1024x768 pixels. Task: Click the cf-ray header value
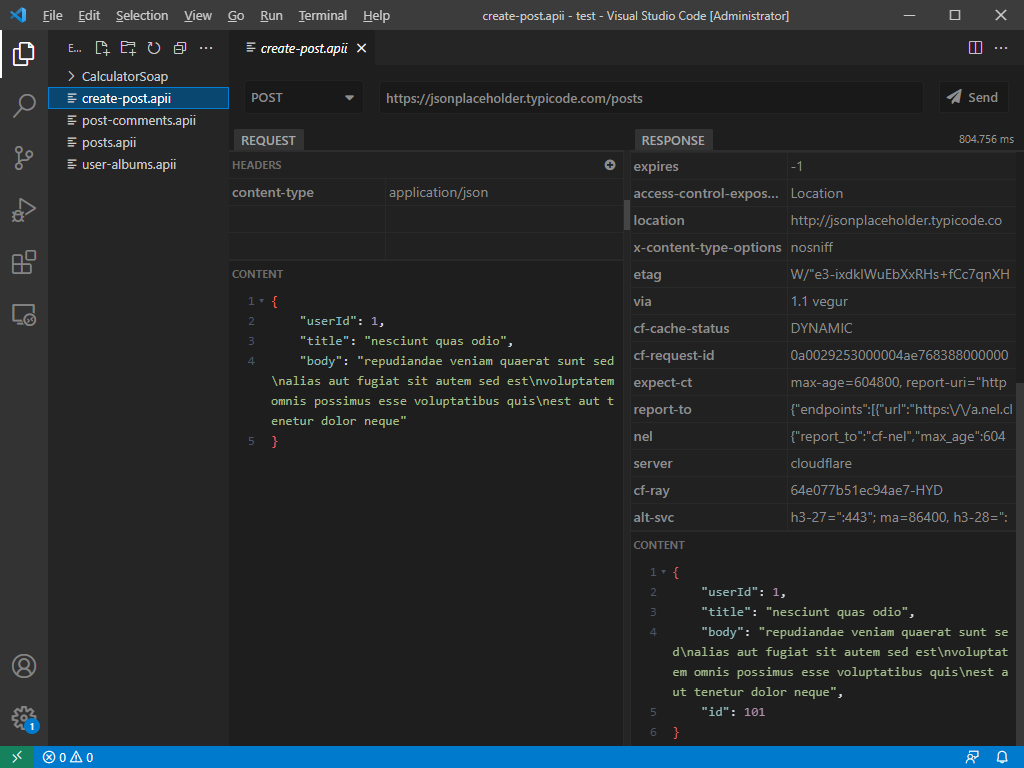(901, 490)
